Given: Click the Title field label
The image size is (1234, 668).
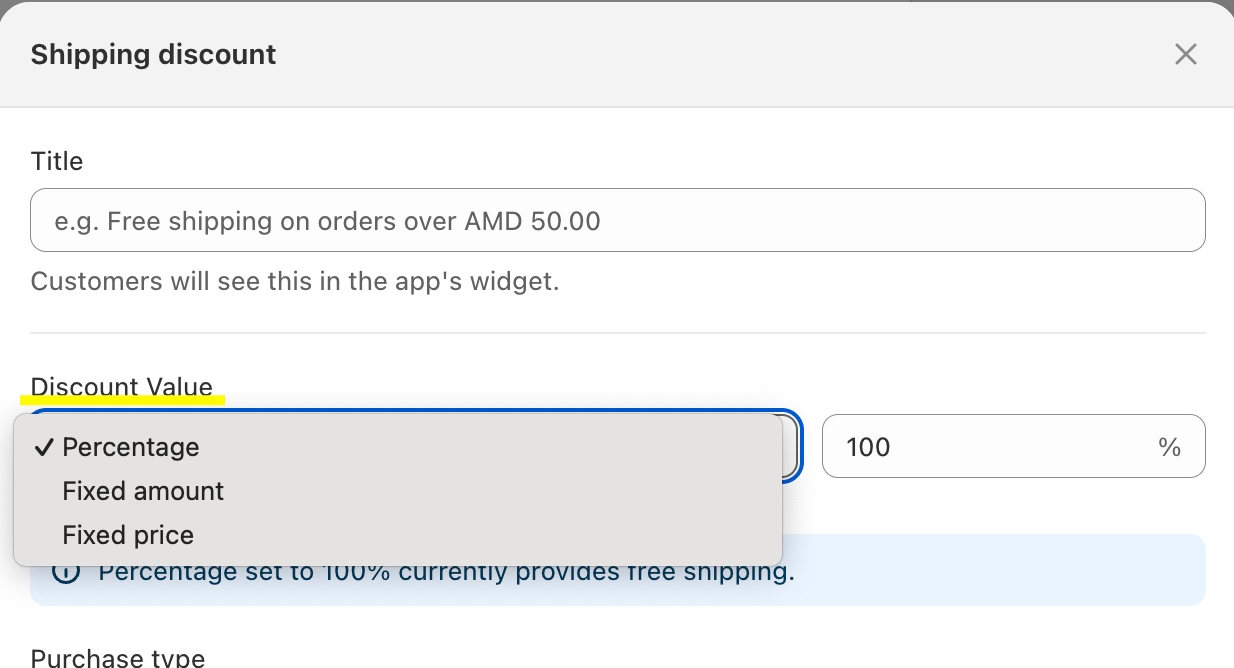Looking at the screenshot, I should (x=57, y=161).
